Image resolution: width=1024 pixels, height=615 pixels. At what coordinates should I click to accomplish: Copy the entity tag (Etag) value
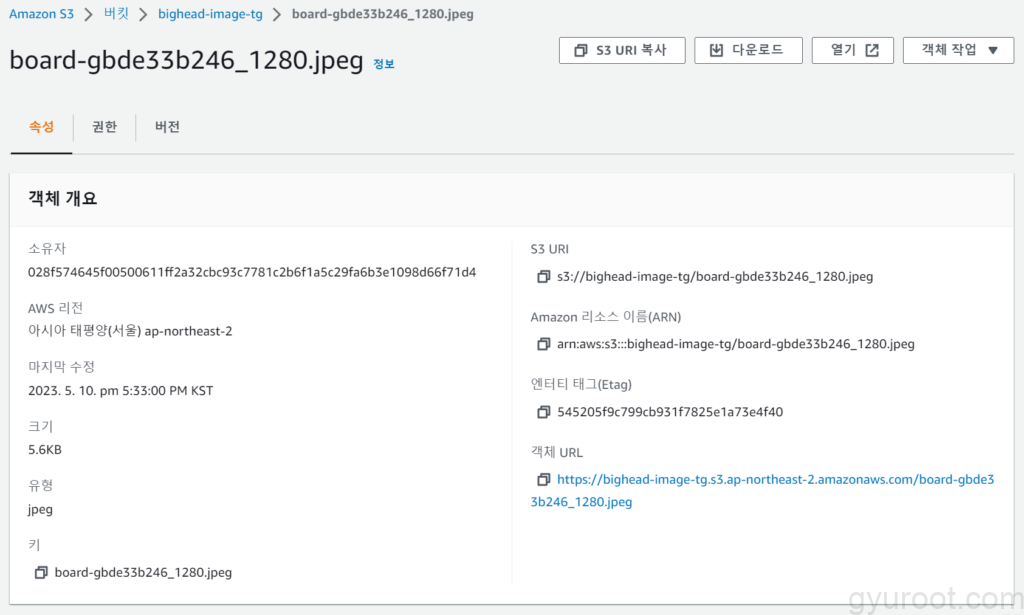coord(544,412)
